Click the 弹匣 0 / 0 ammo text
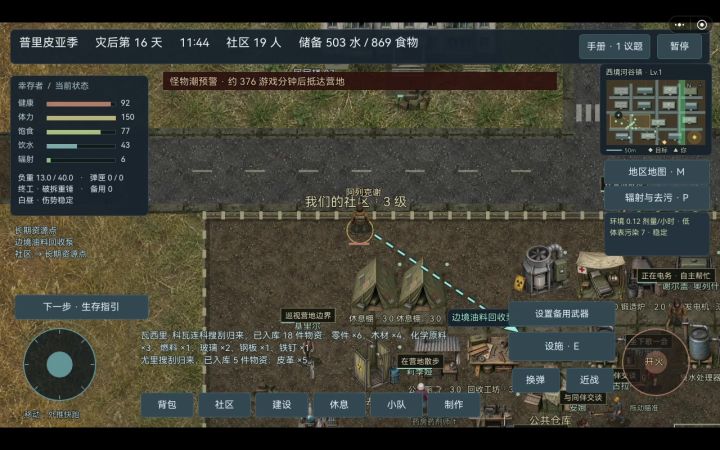Viewport: 720px width, 450px height. pyautogui.click(x=107, y=177)
